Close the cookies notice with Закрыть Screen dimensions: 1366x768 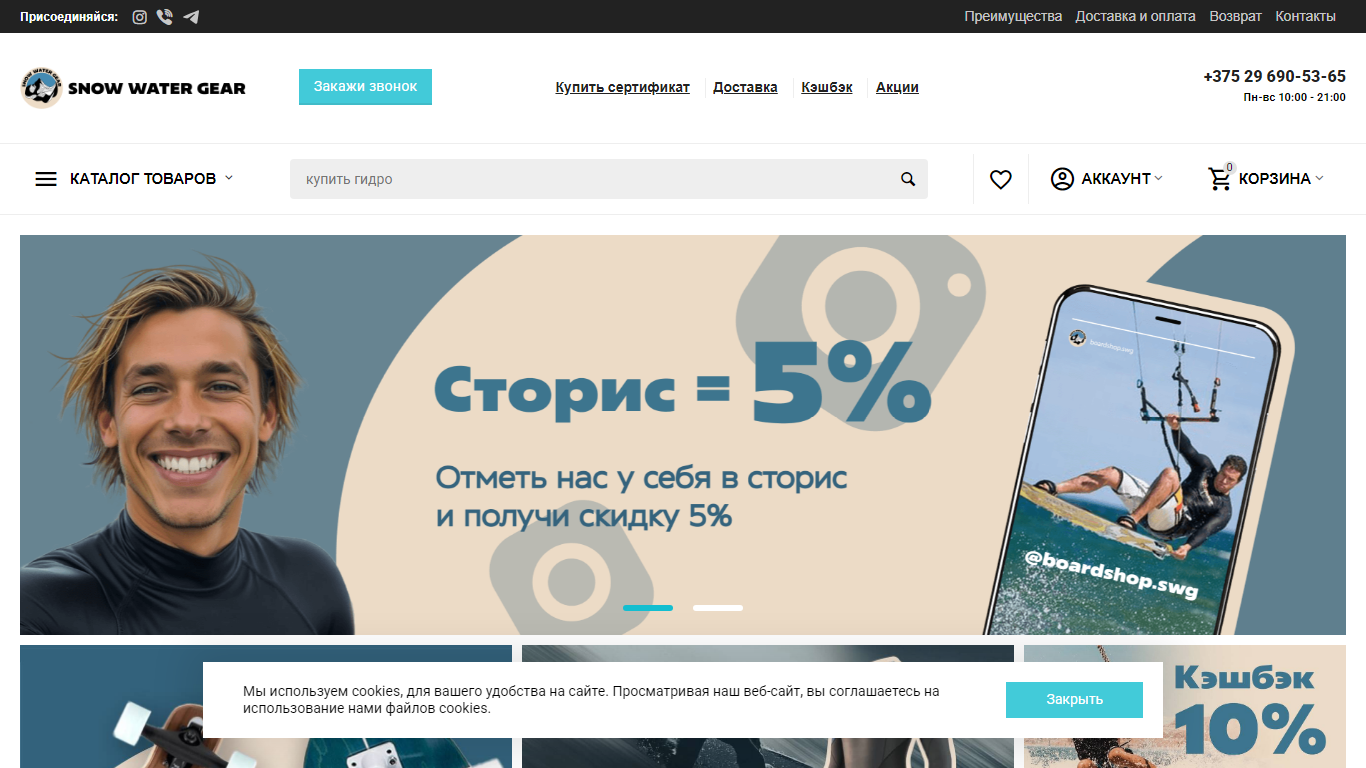[x=1074, y=700]
